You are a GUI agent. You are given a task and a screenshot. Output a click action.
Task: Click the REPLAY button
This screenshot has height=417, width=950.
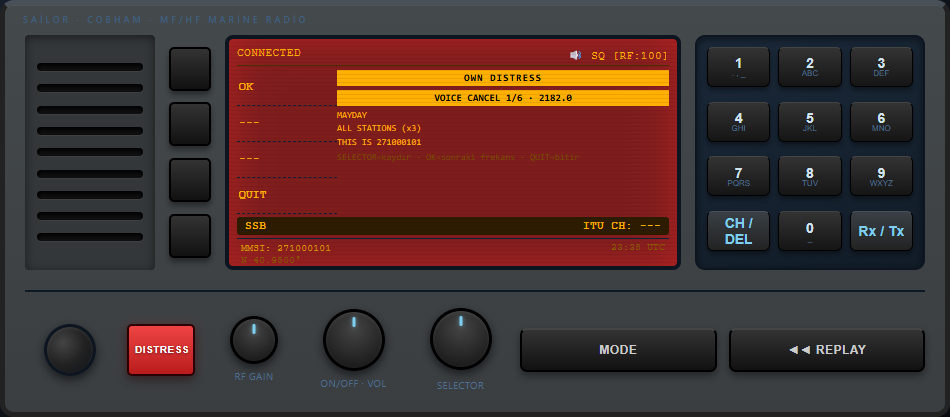827,350
